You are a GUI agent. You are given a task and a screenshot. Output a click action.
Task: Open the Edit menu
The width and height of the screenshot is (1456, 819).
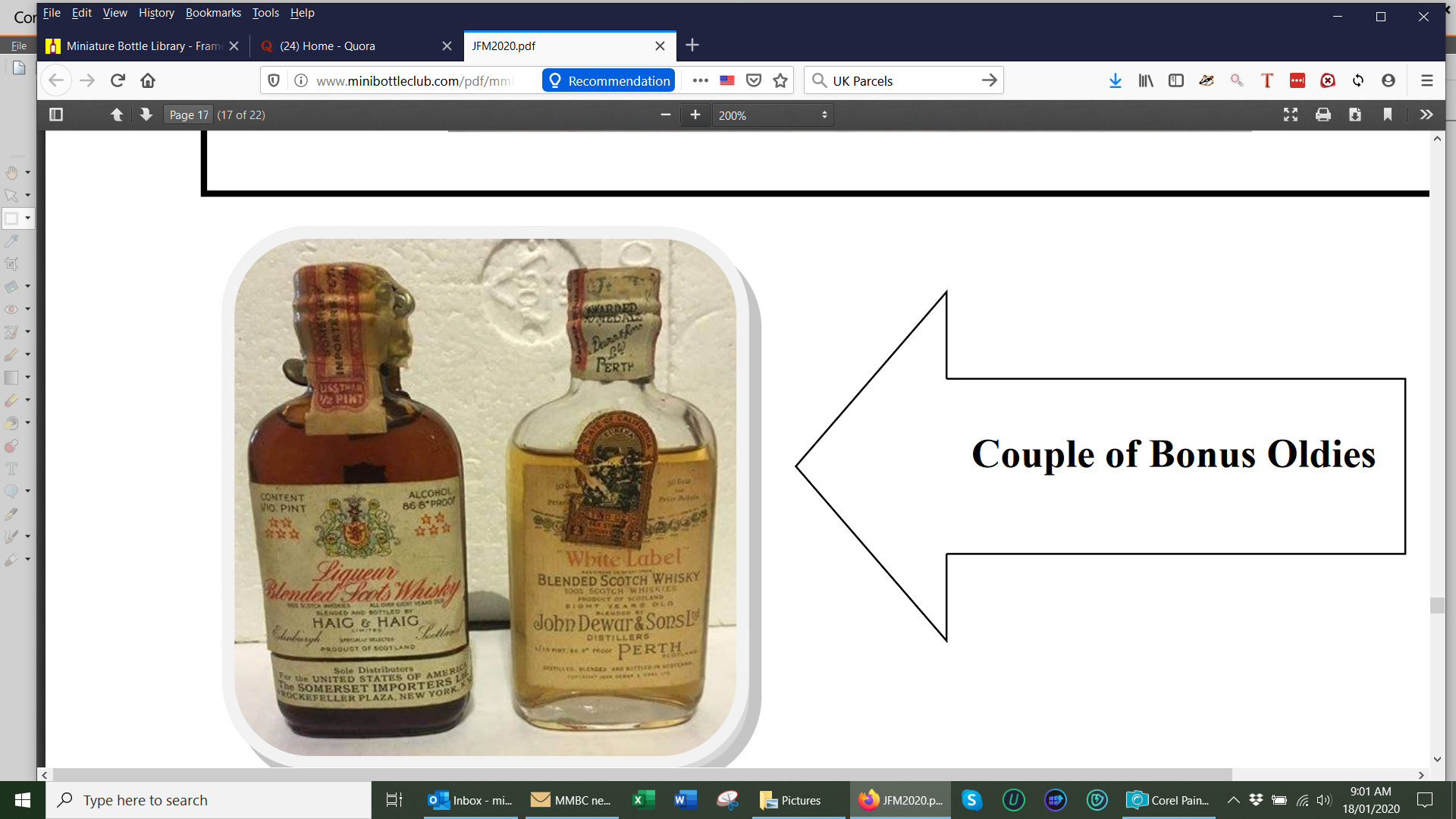pyautogui.click(x=81, y=13)
